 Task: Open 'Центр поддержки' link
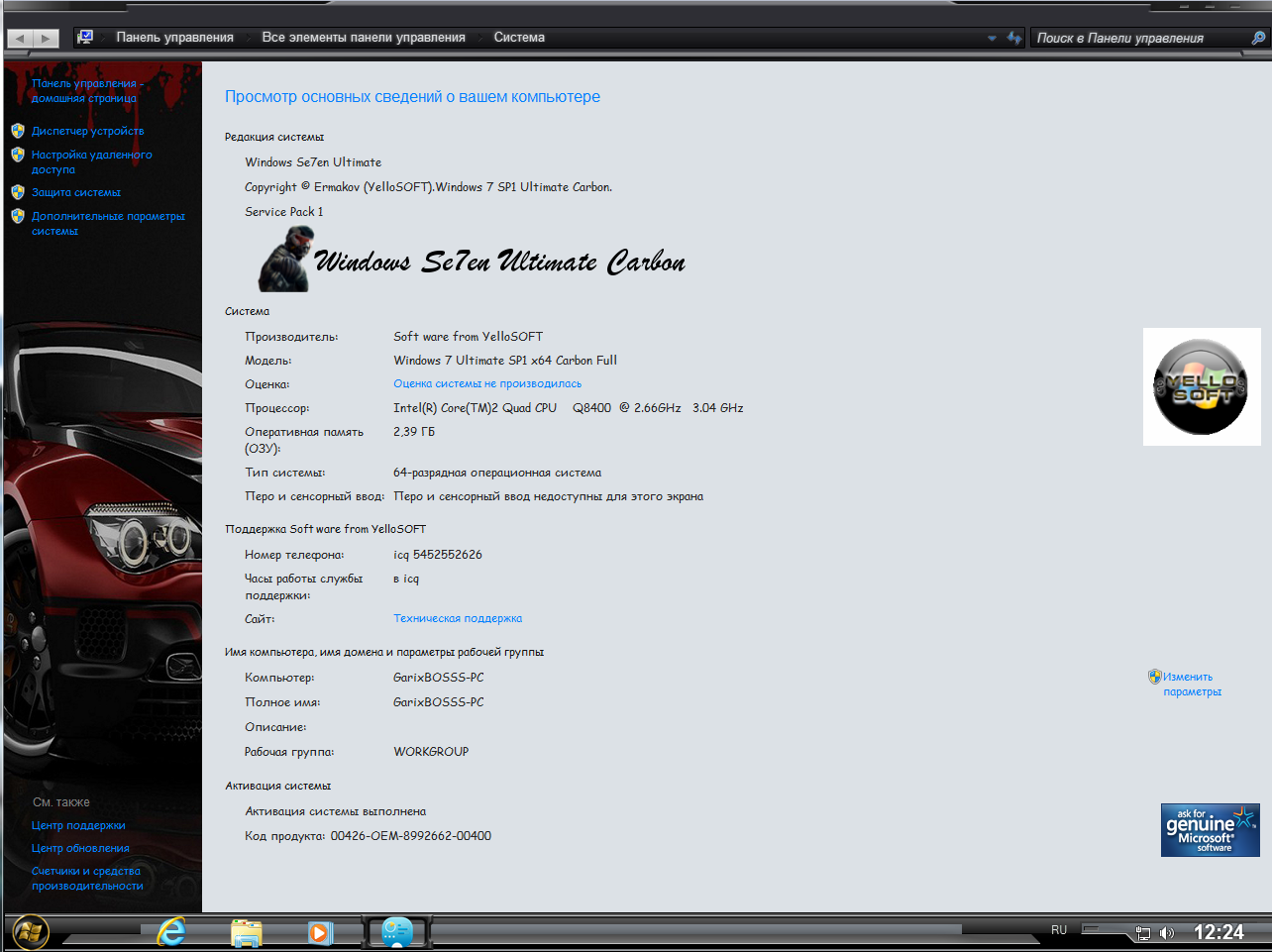click(x=78, y=825)
